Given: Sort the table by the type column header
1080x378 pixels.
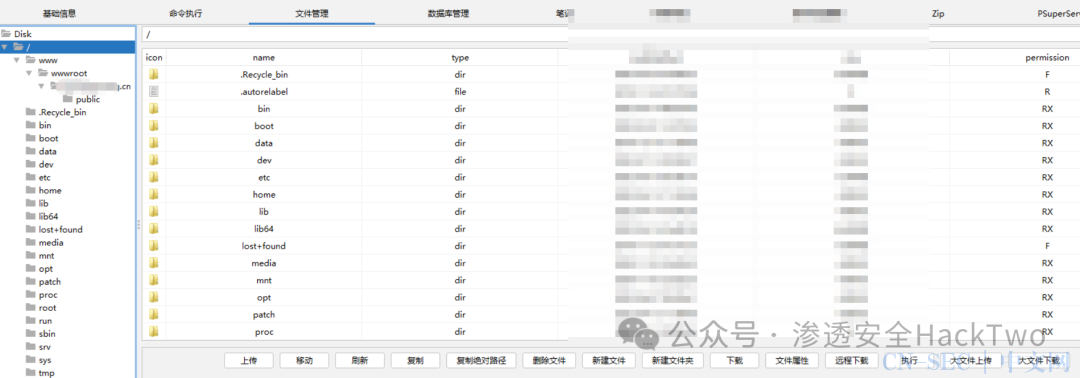Looking at the screenshot, I should 460,58.
